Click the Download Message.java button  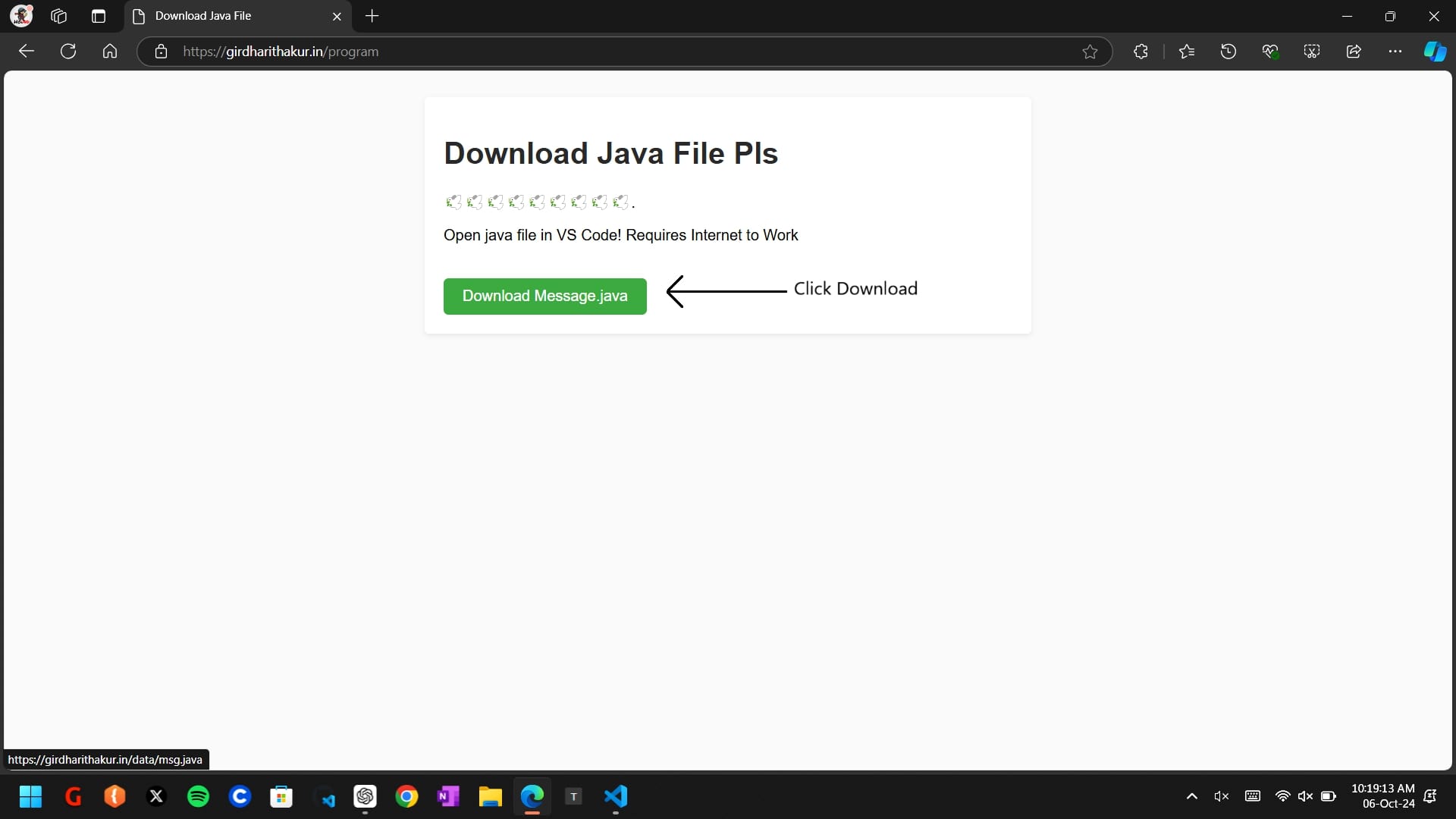[544, 296]
